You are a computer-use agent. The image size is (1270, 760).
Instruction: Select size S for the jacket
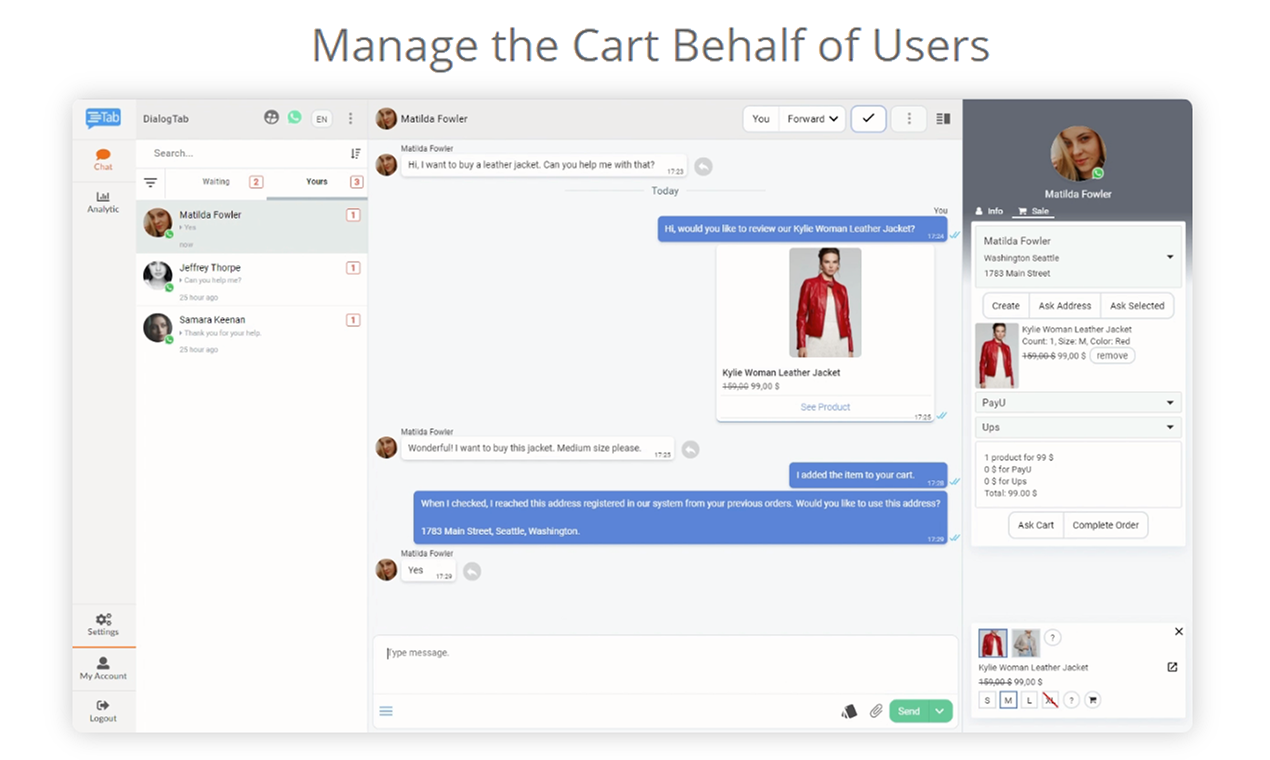[x=987, y=700]
